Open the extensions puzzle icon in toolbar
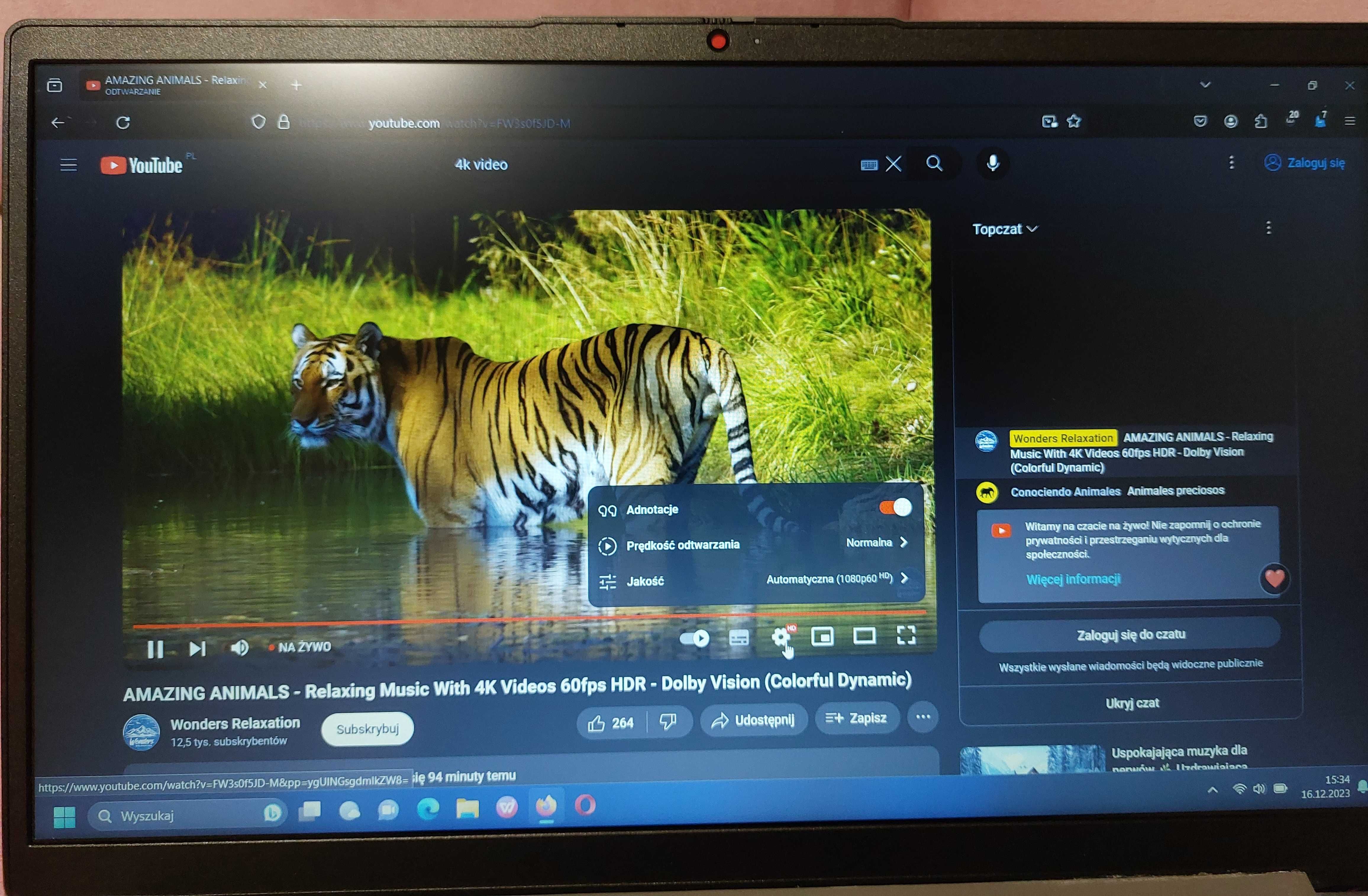The image size is (1368, 896). click(x=1261, y=121)
